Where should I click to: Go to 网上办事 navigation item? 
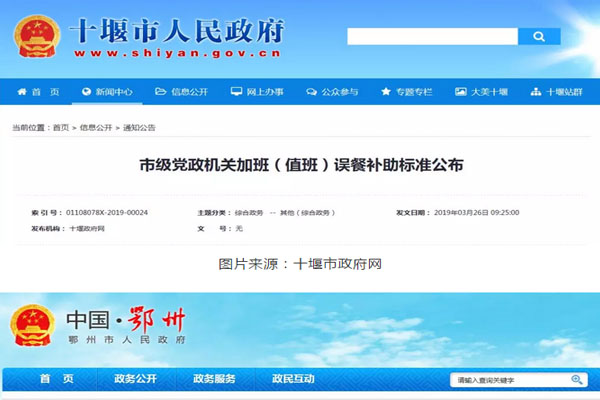[x=265, y=92]
